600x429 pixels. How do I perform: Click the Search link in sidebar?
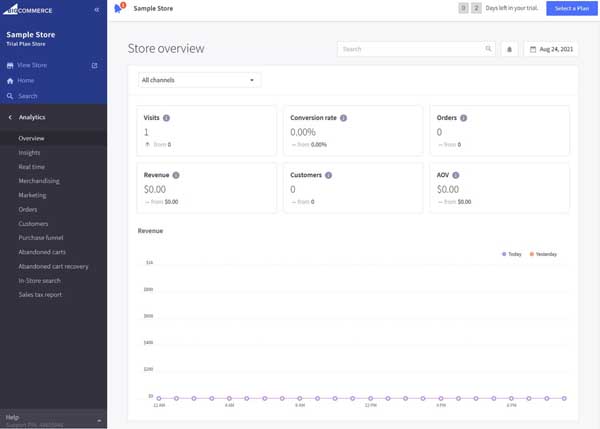coord(28,96)
